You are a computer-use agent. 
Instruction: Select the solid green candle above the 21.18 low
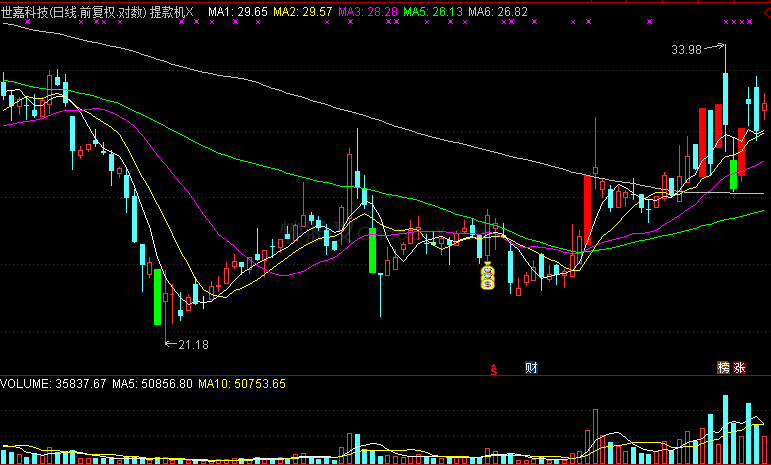pyautogui.click(x=157, y=297)
